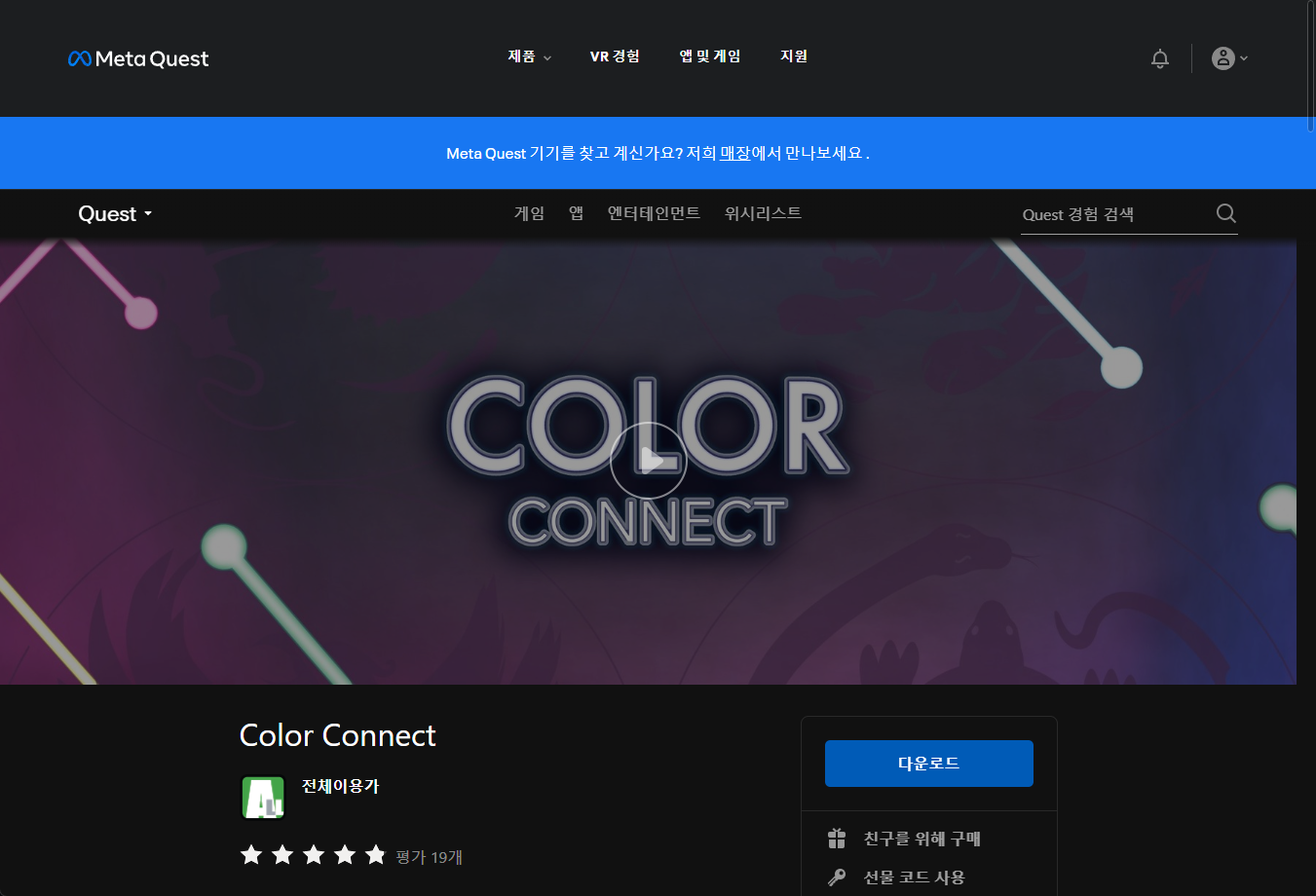The height and width of the screenshot is (896, 1316).
Task: Switch to the 엔터테인먼트 tab
Action: point(654,213)
